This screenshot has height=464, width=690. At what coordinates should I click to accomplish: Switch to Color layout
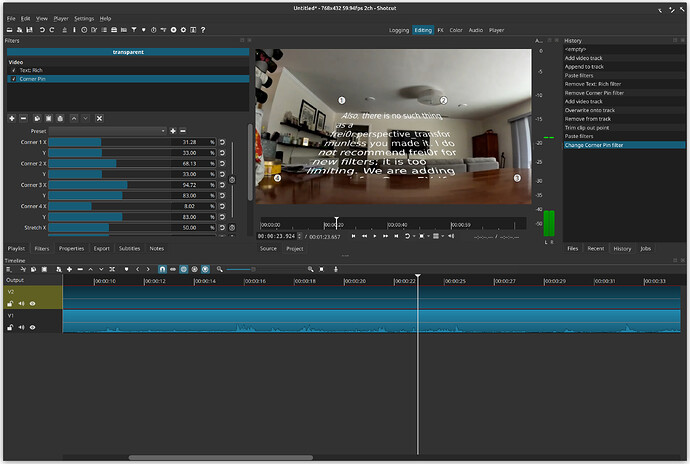tap(456, 30)
